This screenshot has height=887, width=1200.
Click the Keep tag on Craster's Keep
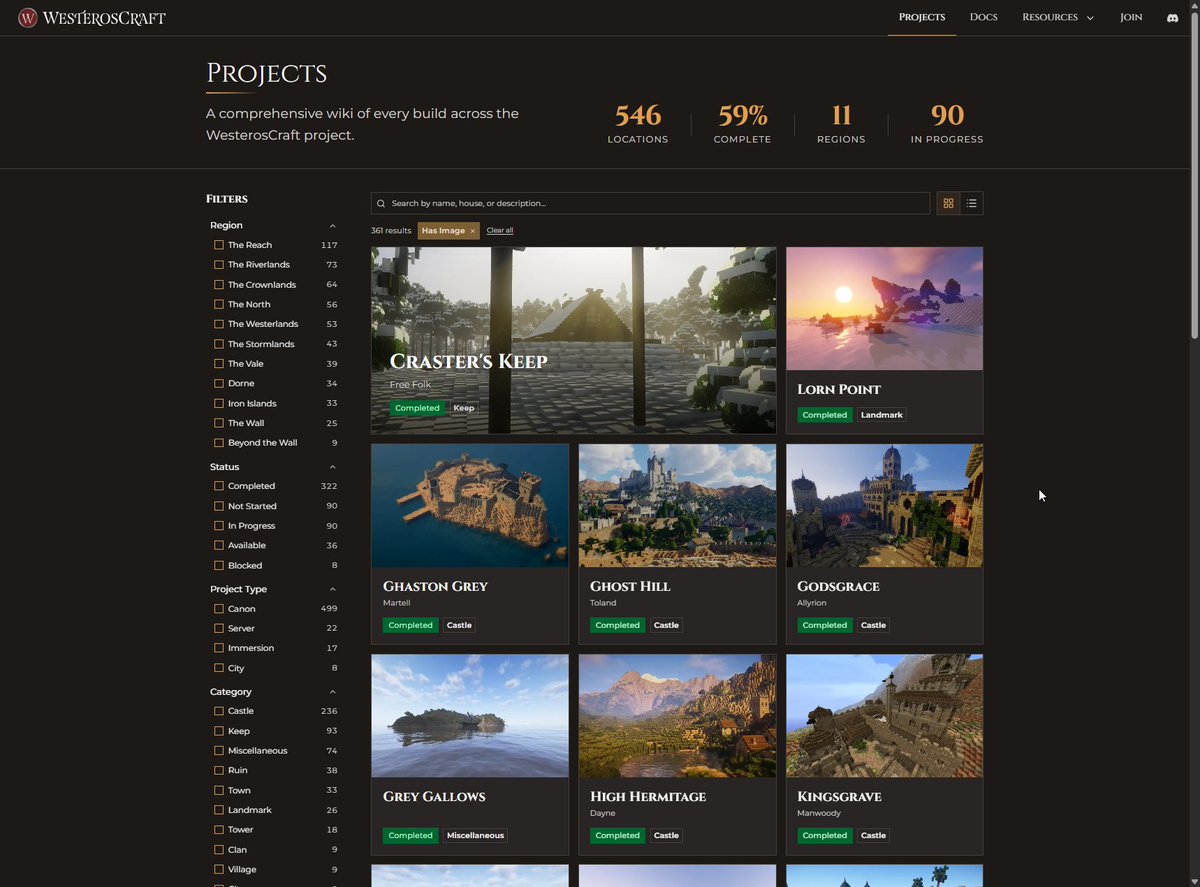[x=463, y=408]
